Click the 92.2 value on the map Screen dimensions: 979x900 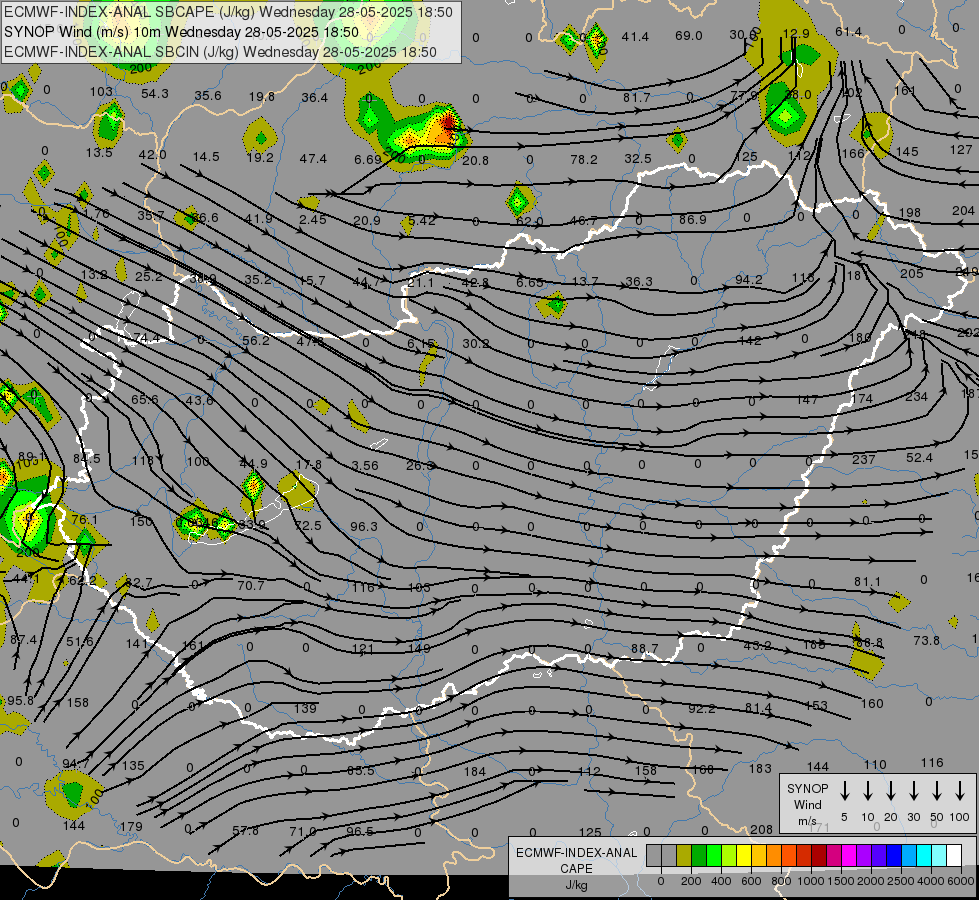(x=702, y=708)
